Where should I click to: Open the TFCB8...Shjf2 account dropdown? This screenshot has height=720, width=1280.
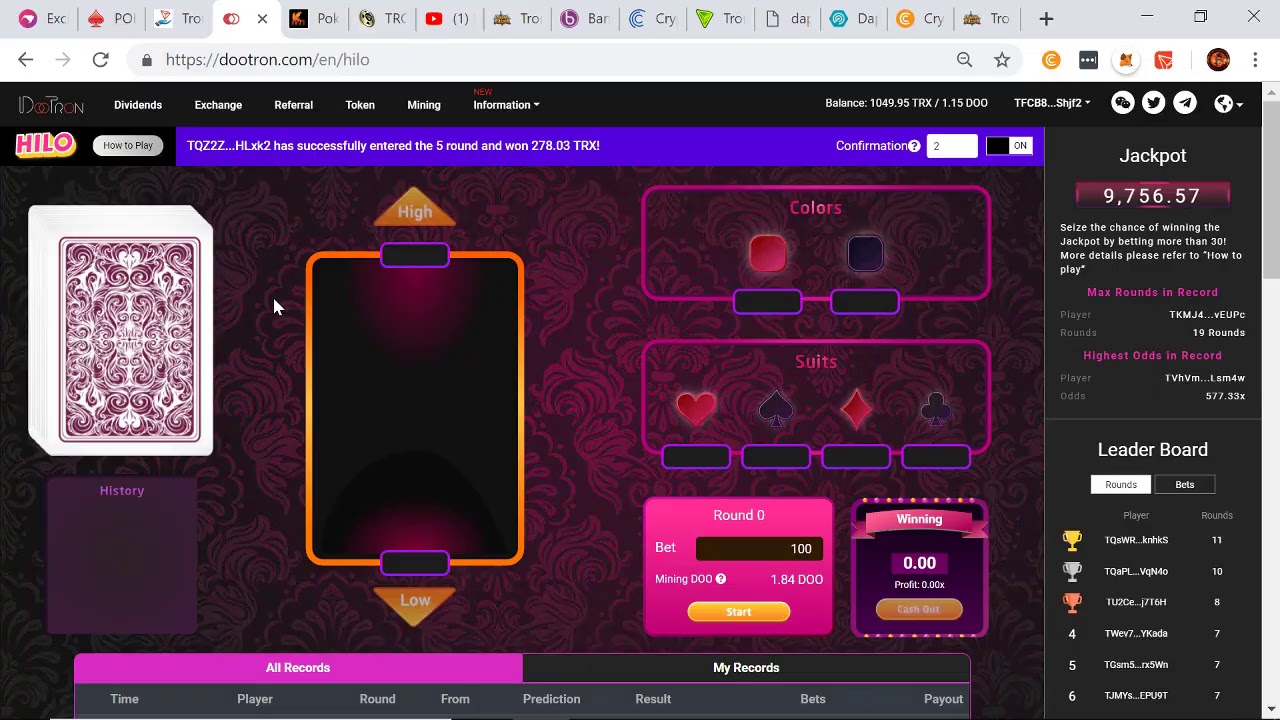[1052, 103]
